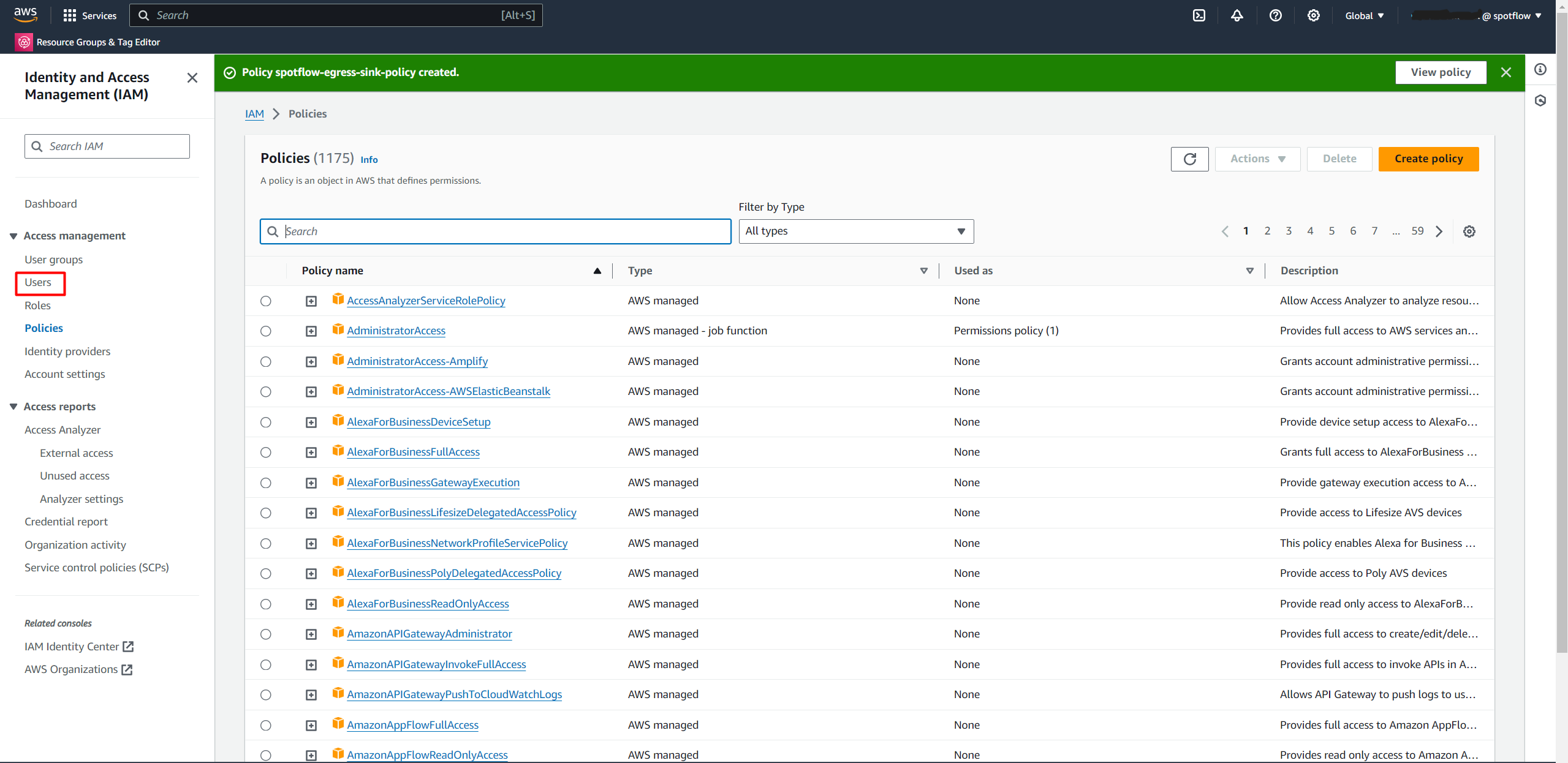
Task: Refresh the policies list
Action: coord(1189,159)
